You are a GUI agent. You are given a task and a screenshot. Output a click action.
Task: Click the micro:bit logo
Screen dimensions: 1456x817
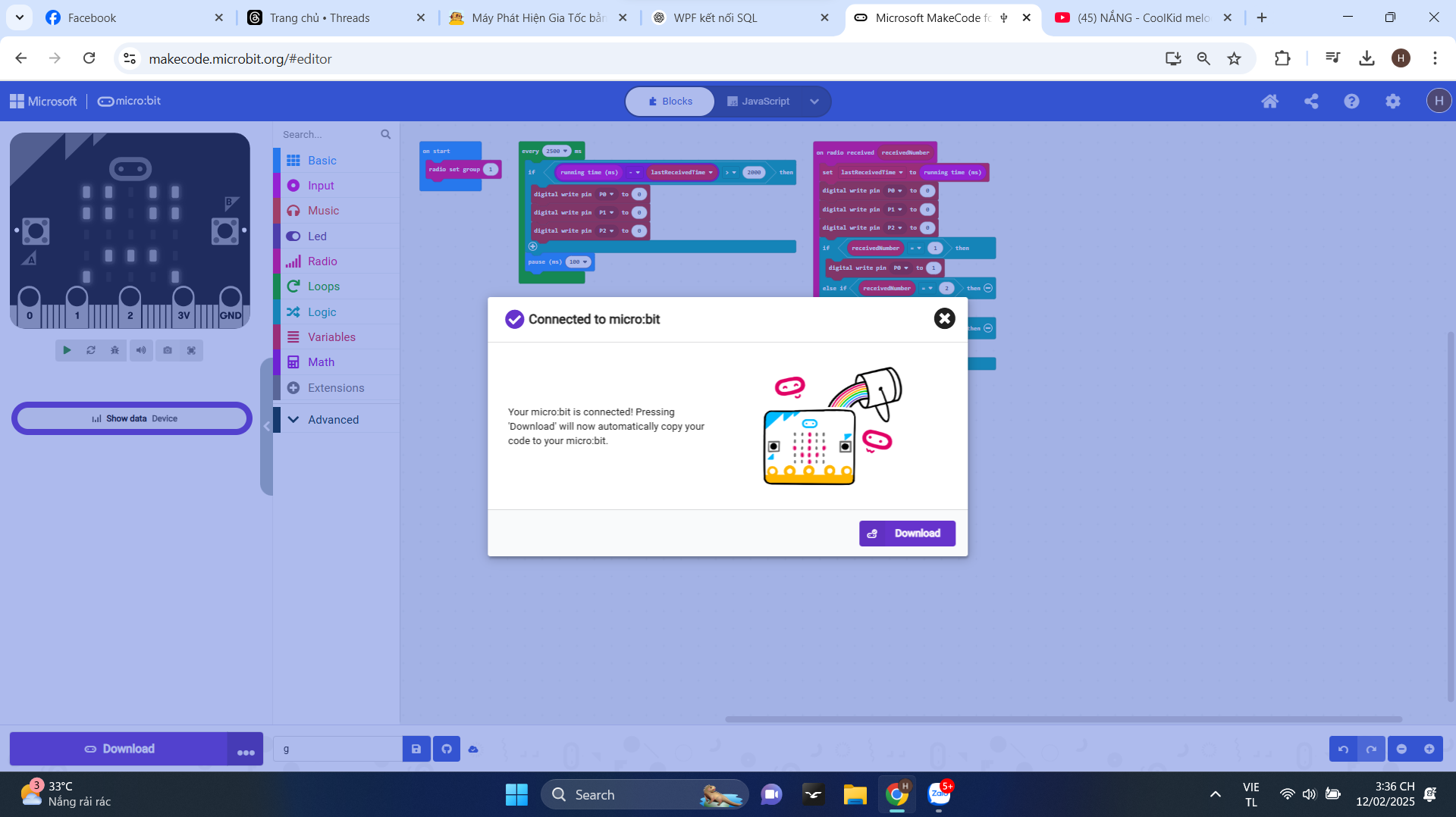(x=129, y=101)
